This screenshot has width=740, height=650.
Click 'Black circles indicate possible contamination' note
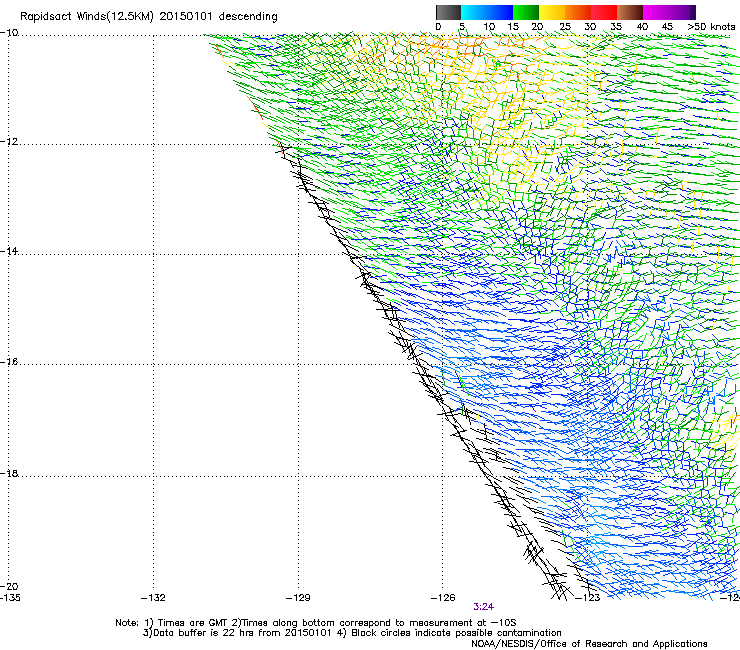tap(456, 633)
